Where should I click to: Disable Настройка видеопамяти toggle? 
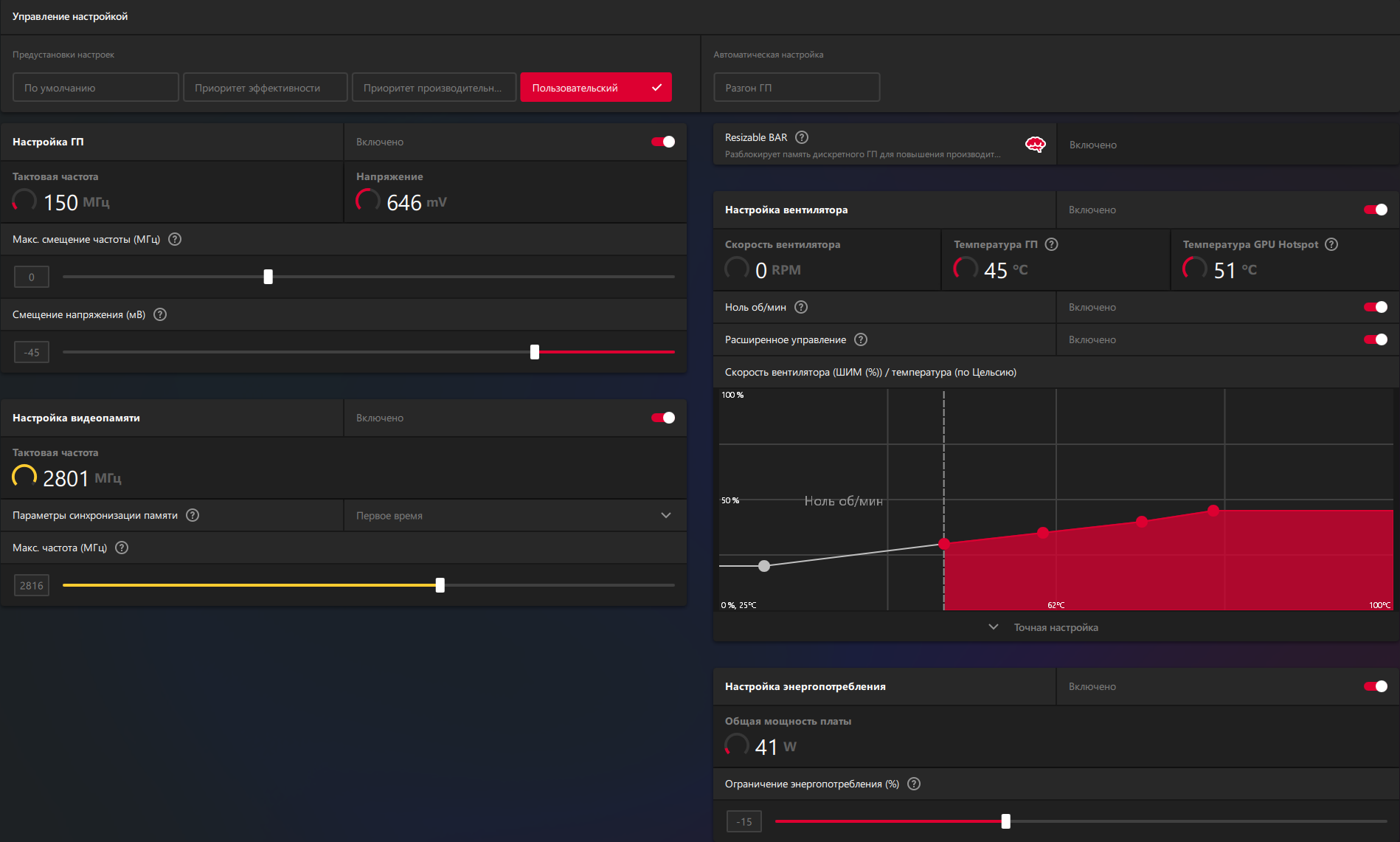click(x=663, y=418)
